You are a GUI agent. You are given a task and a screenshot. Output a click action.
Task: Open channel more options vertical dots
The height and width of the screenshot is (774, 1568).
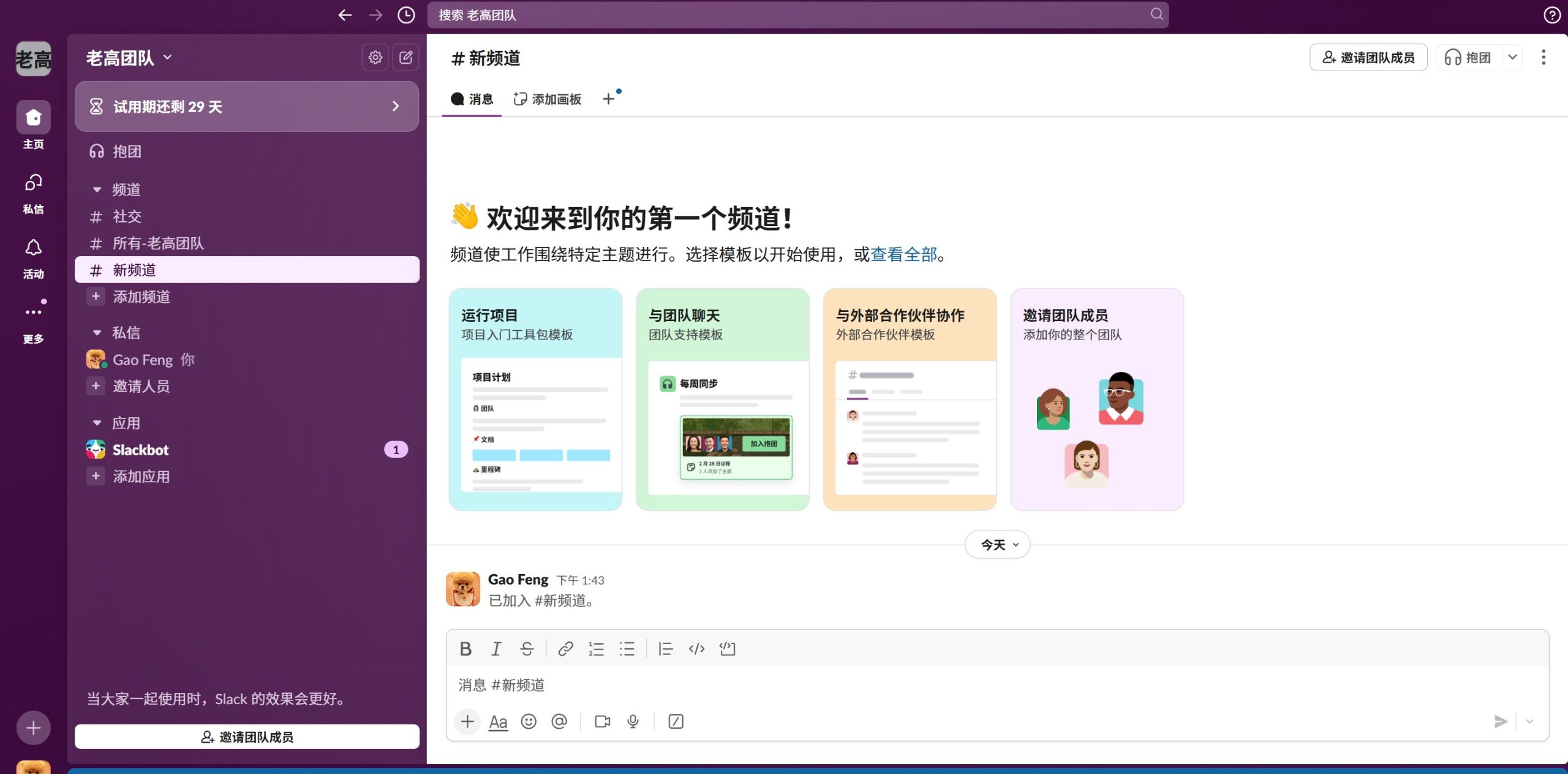click(x=1543, y=57)
